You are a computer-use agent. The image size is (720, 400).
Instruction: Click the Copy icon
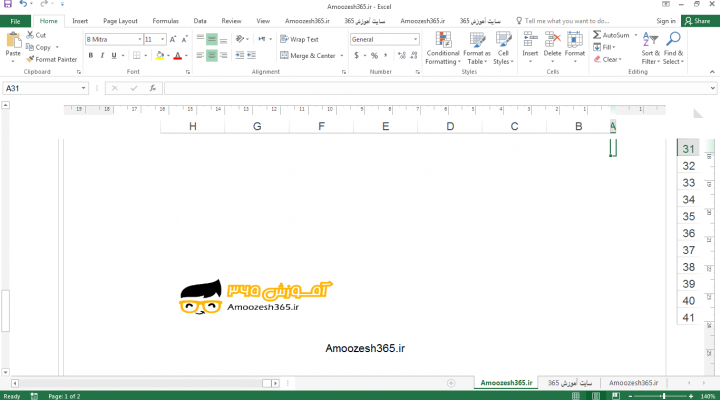point(30,47)
